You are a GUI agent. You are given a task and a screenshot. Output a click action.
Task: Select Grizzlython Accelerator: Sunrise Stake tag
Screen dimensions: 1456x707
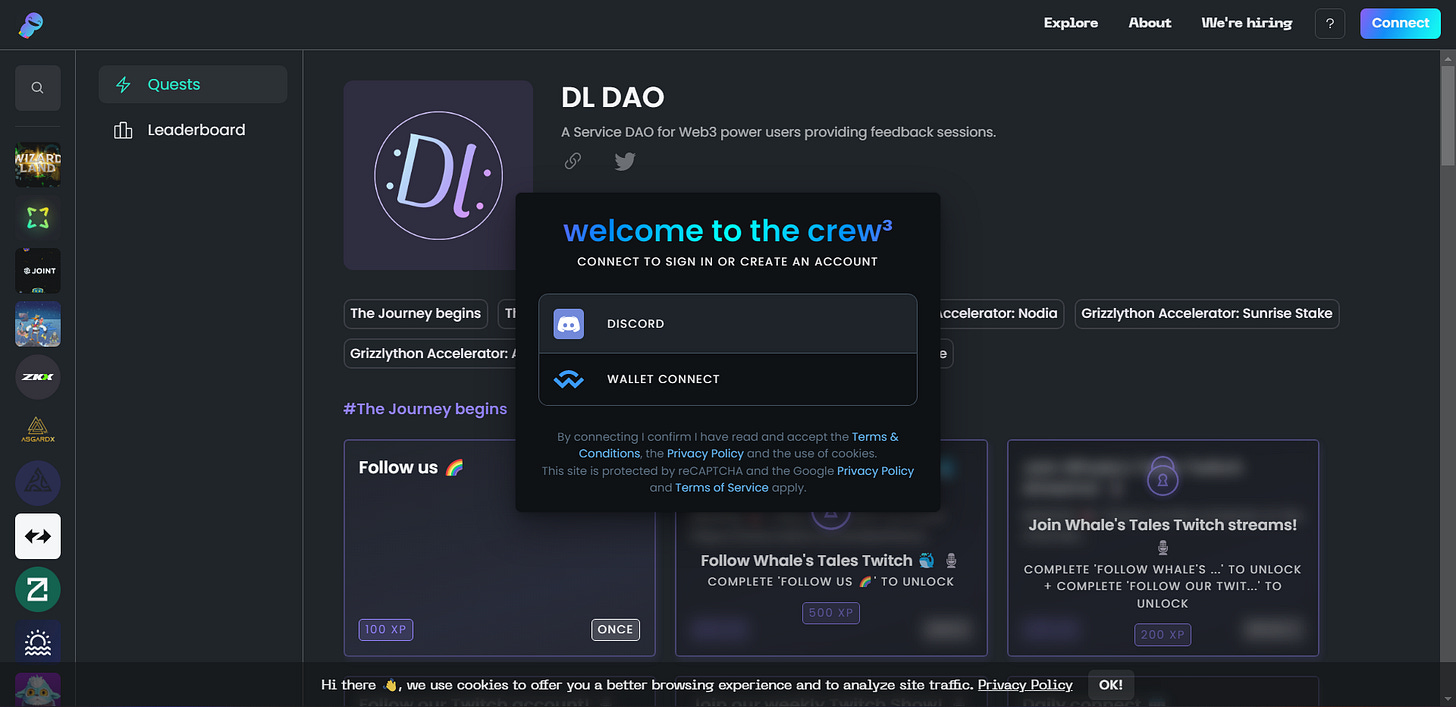pyautogui.click(x=1207, y=314)
